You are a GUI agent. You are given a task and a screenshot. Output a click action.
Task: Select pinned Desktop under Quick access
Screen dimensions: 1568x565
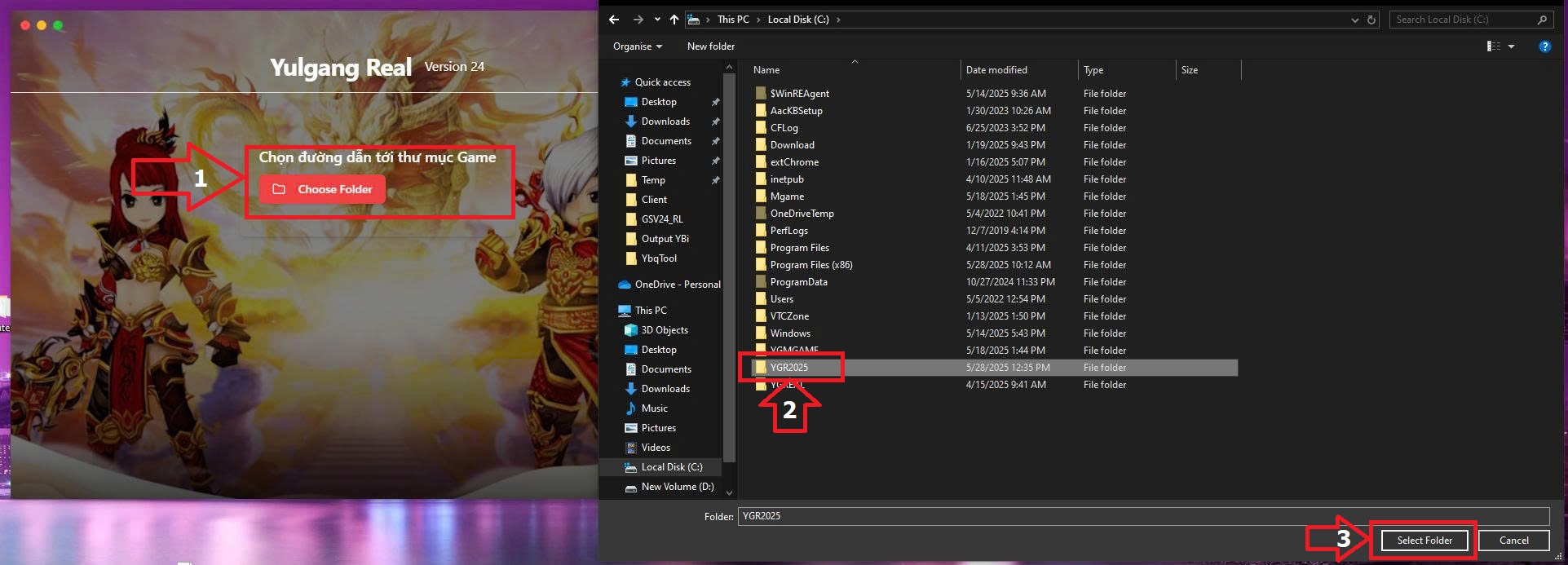pos(659,102)
